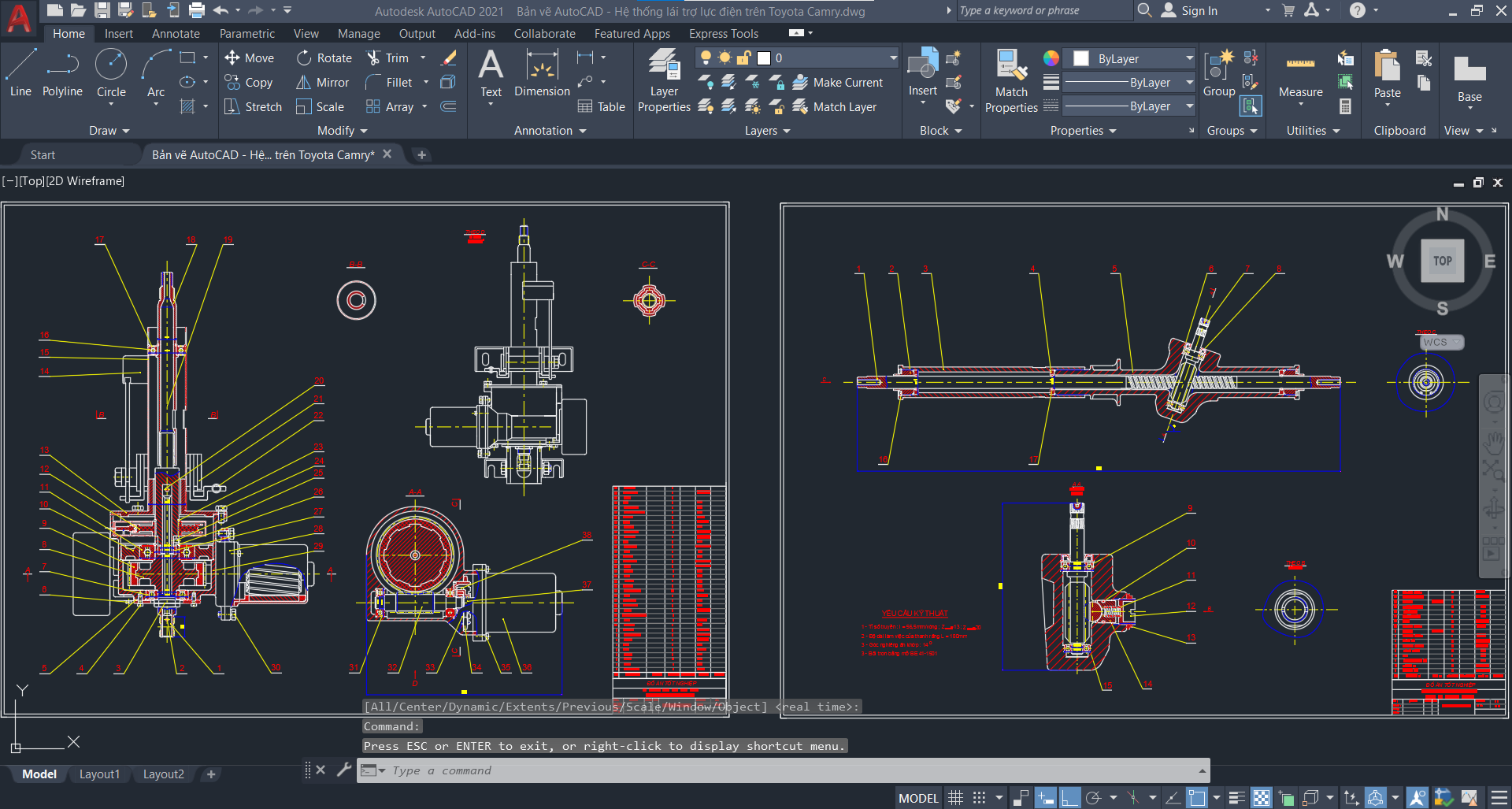The image size is (1512, 809).
Task: Toggle snap mode in status bar
Action: tap(979, 798)
